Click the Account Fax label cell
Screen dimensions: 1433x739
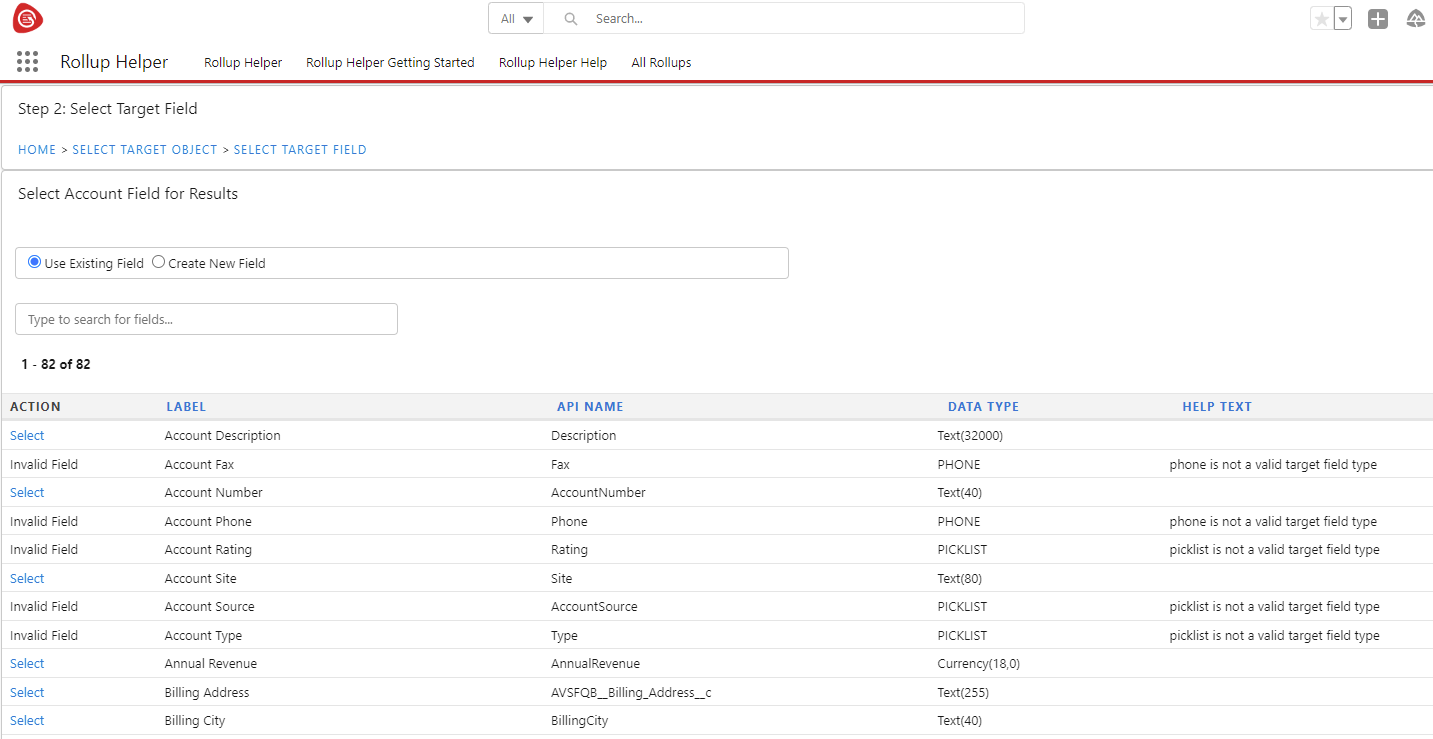(x=200, y=465)
